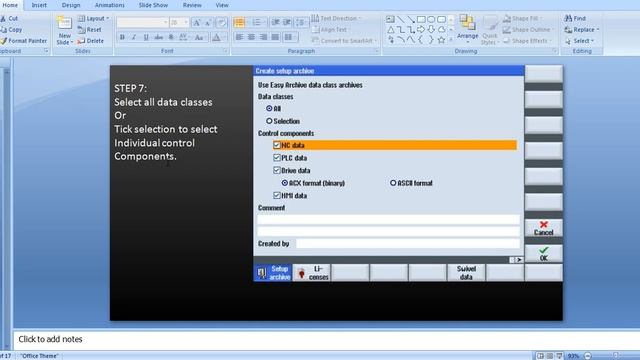Switch to Normal view in the status bar
Viewport: 640px width, 360px height.
pos(540,356)
